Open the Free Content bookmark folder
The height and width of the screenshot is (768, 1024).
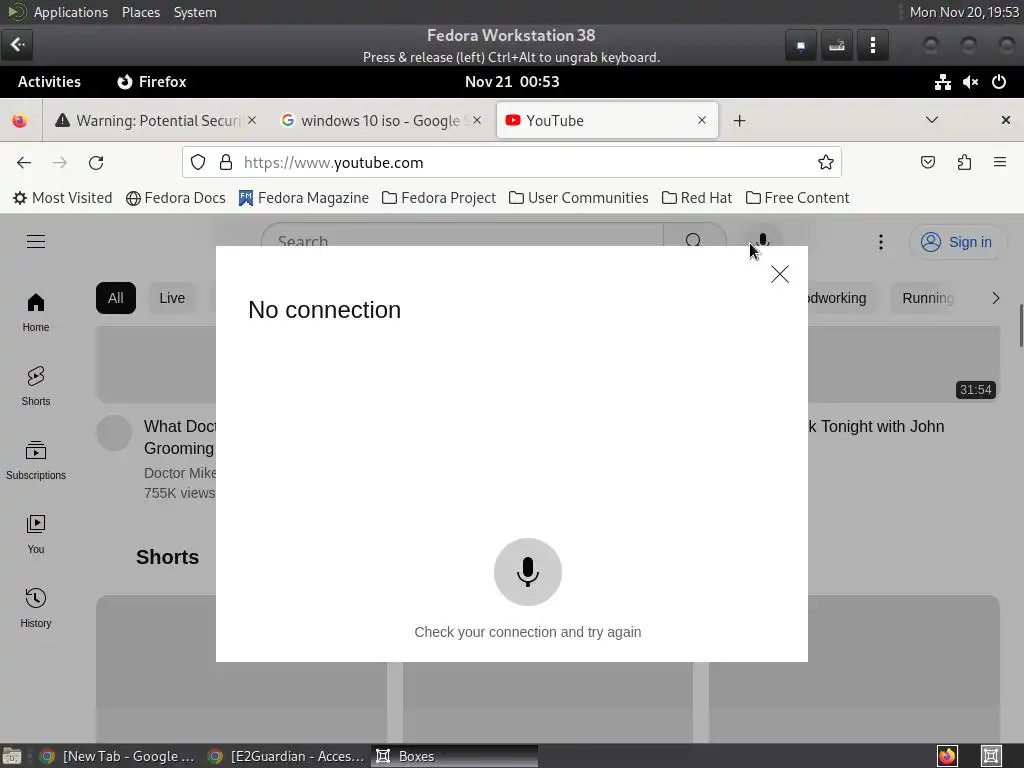797,198
